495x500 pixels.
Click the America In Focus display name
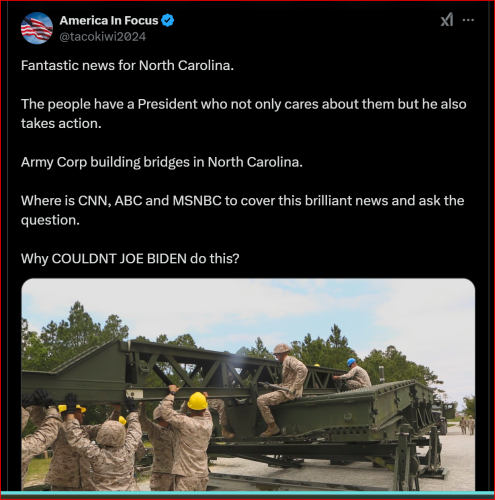pos(109,21)
